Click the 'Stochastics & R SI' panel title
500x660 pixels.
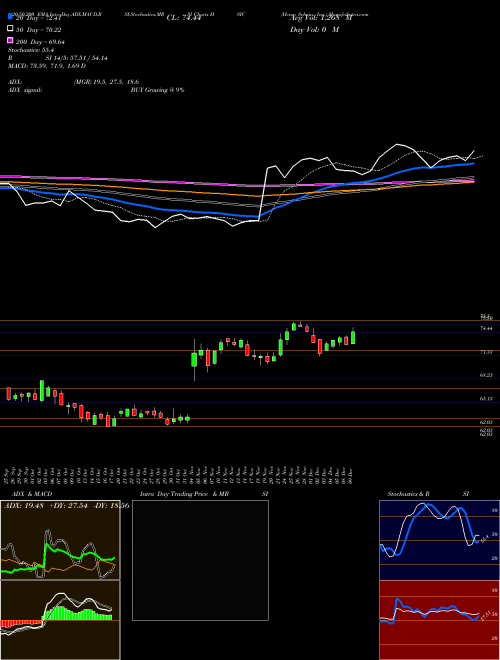pos(428,494)
